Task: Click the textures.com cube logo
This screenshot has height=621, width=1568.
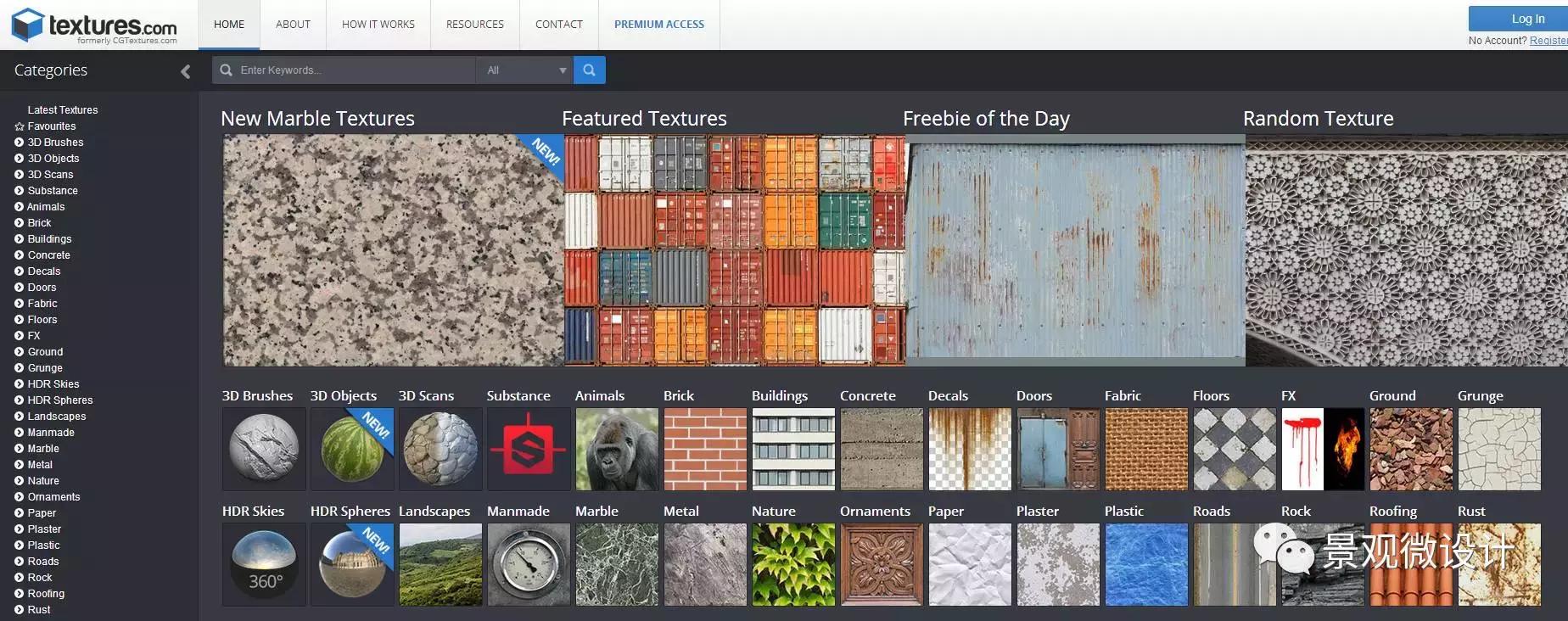Action: (x=27, y=25)
